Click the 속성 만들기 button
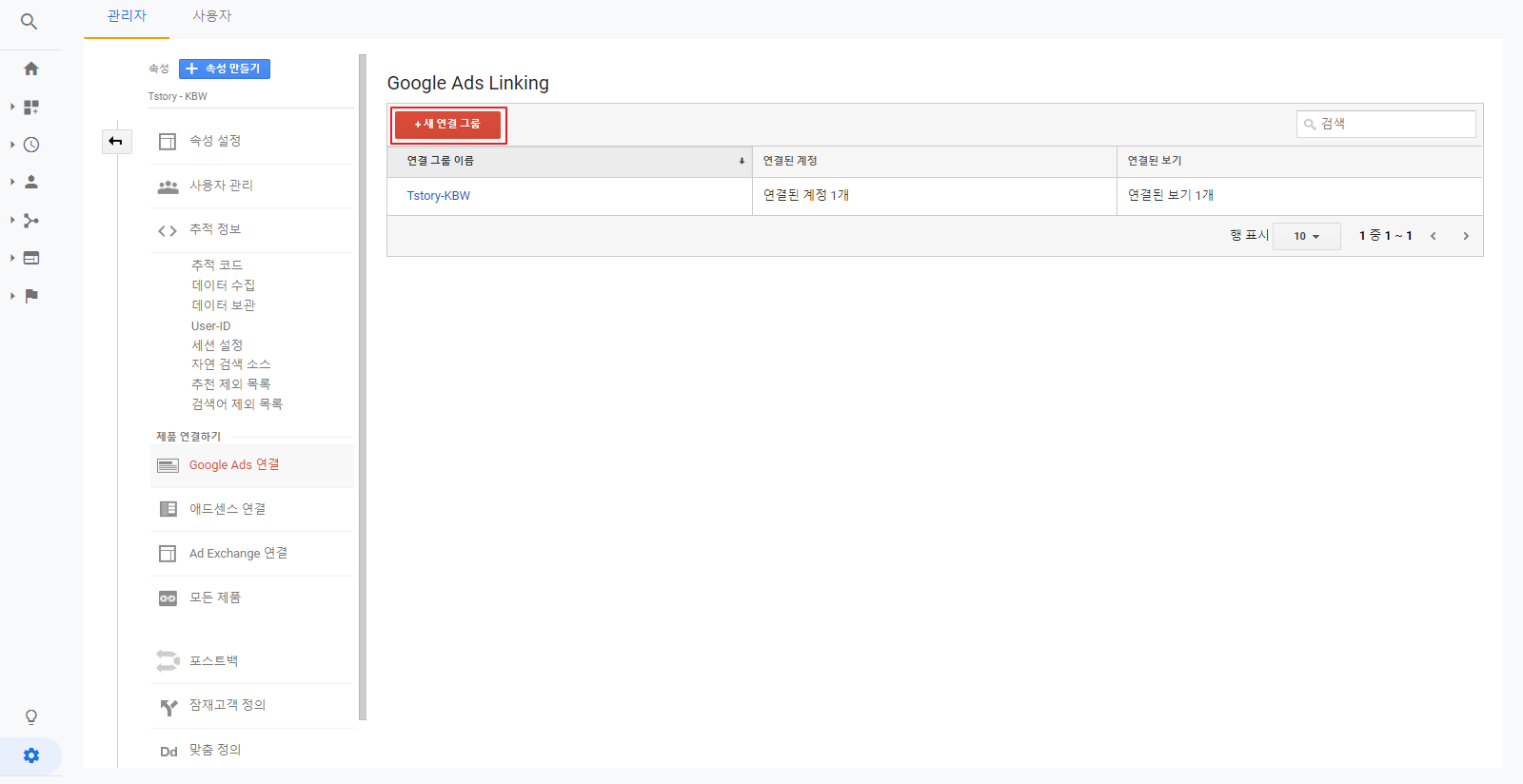This screenshot has width=1523, height=784. click(x=225, y=69)
